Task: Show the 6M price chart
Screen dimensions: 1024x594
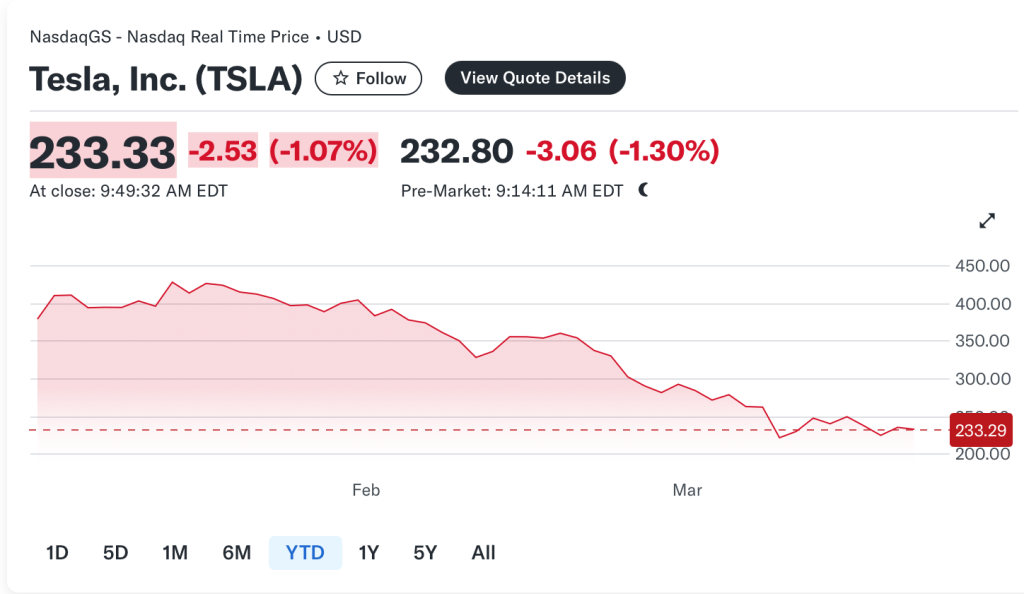Action: [x=236, y=552]
